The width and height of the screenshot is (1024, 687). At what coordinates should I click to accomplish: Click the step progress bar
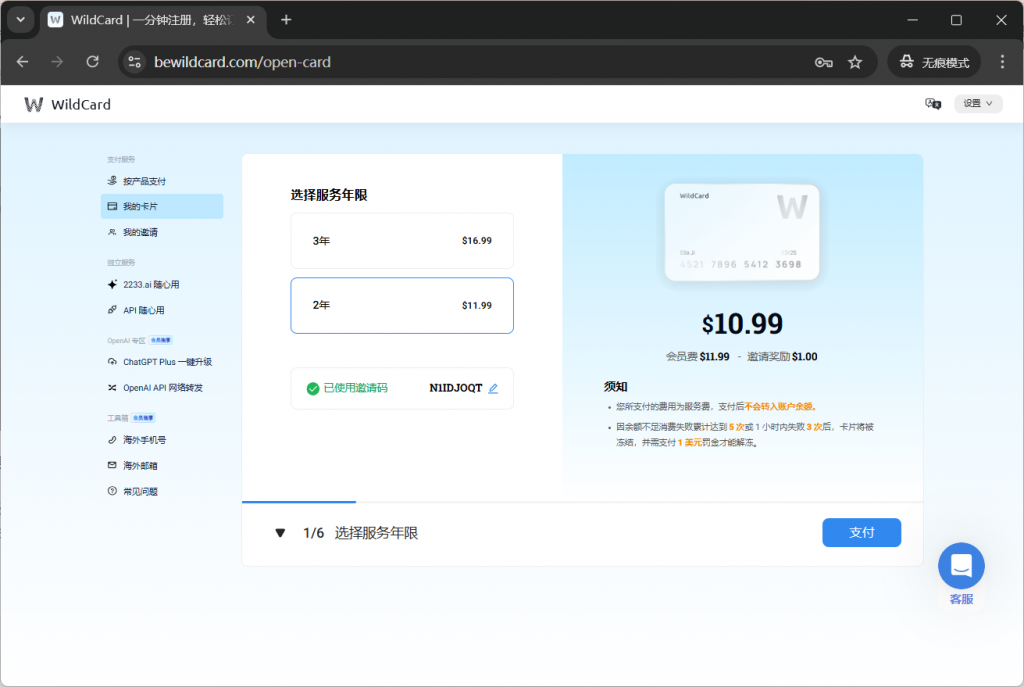582,502
